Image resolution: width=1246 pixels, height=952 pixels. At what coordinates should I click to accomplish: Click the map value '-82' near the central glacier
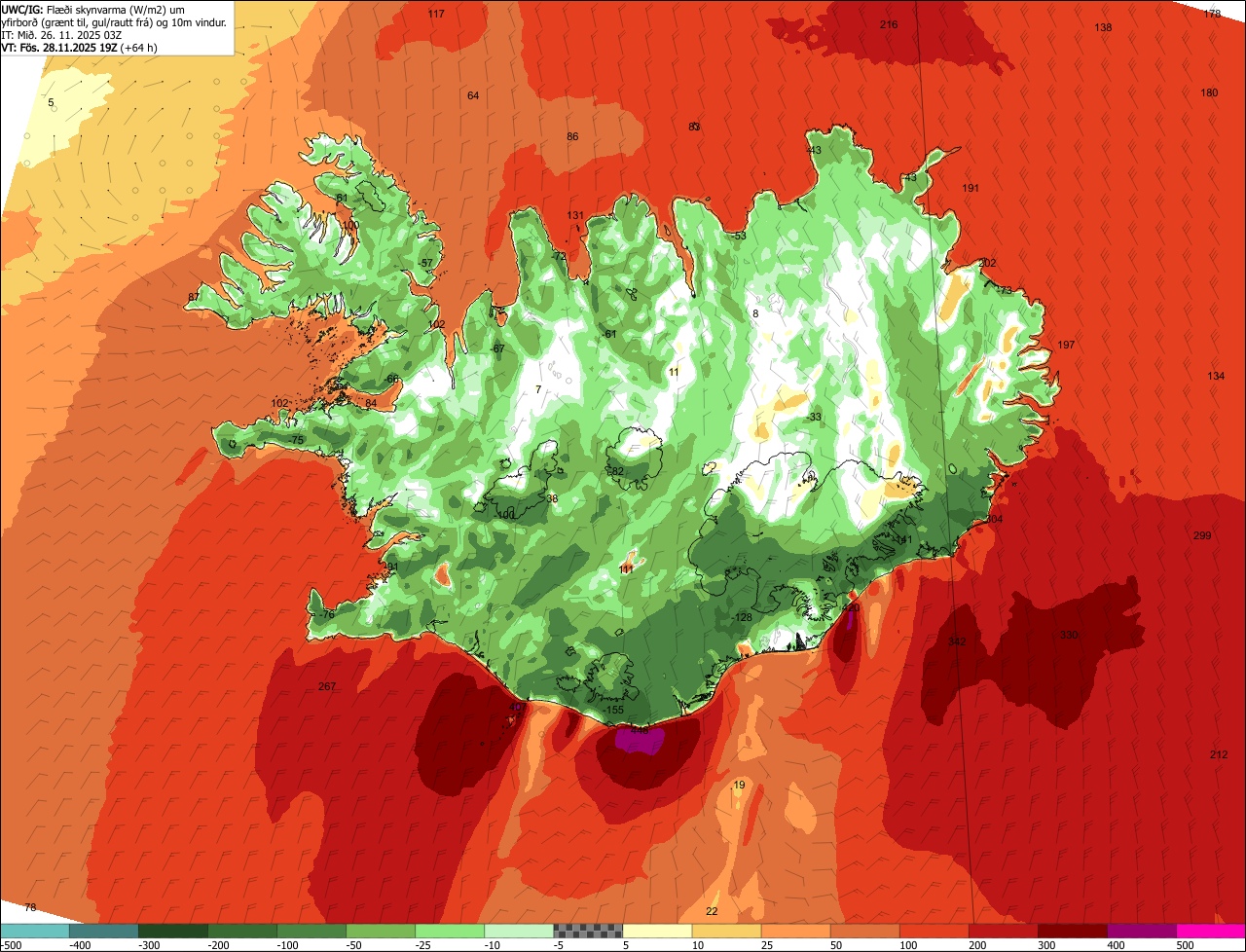pyautogui.click(x=614, y=471)
